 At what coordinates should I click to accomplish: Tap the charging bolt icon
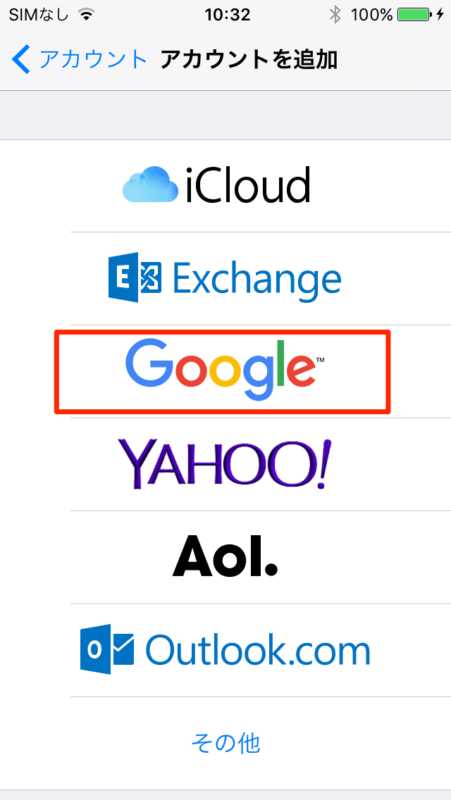pyautogui.click(x=439, y=15)
